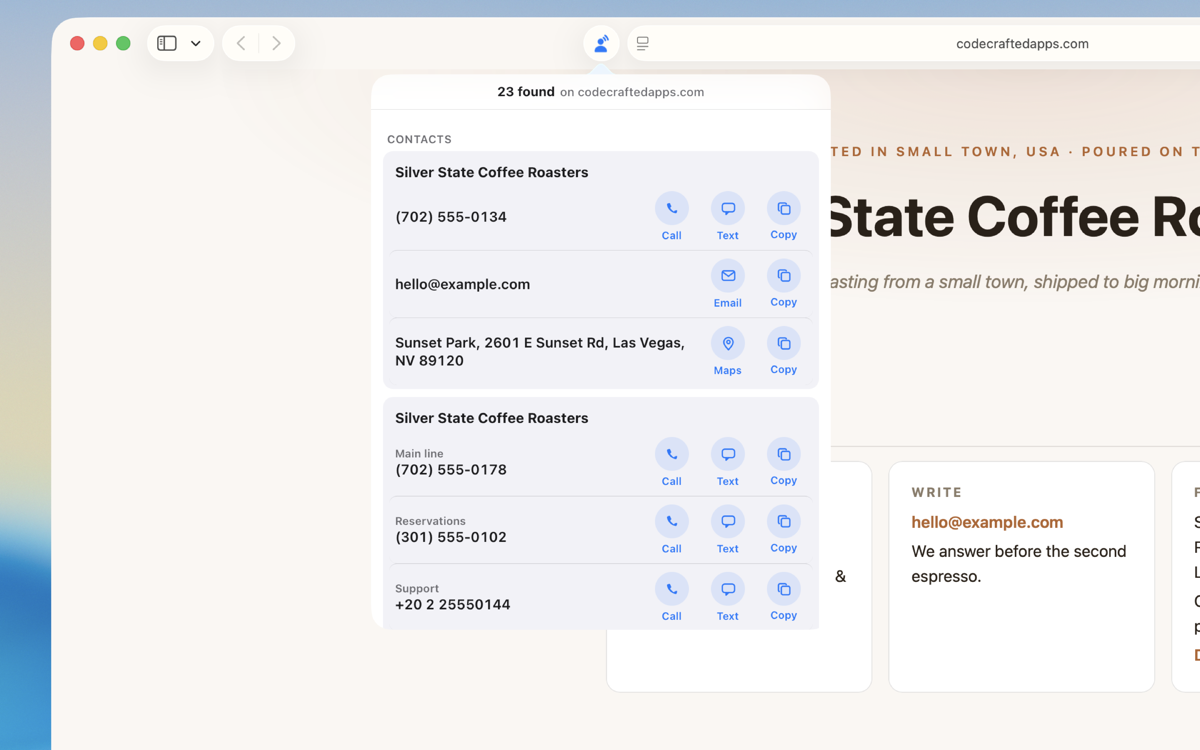Email hello@example.com from contacts popover

point(728,284)
